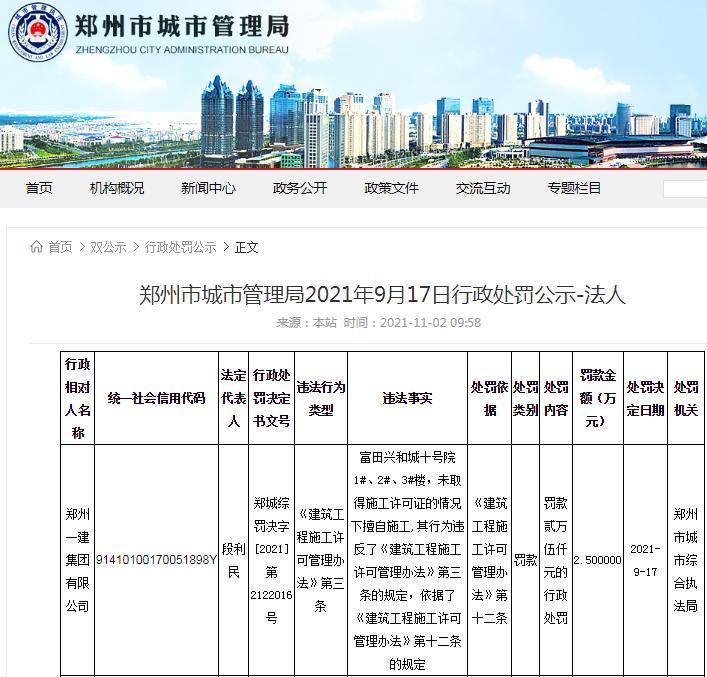Image resolution: width=707 pixels, height=677 pixels.
Task: Open the 行政处罚公示 breadcrumb link
Action: [x=180, y=247]
